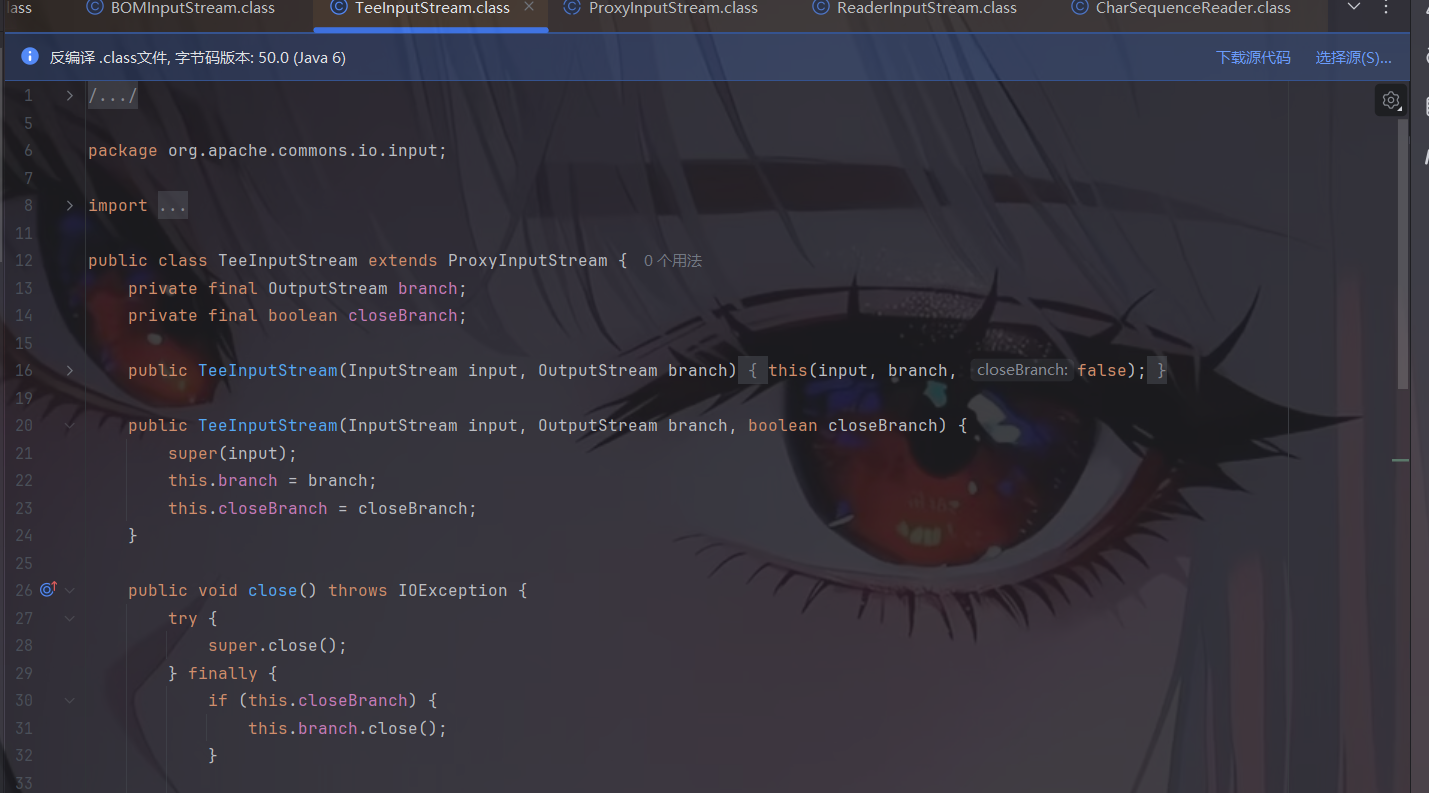Collapse the close() method on line 26
Image resolution: width=1429 pixels, height=793 pixels.
70,590
